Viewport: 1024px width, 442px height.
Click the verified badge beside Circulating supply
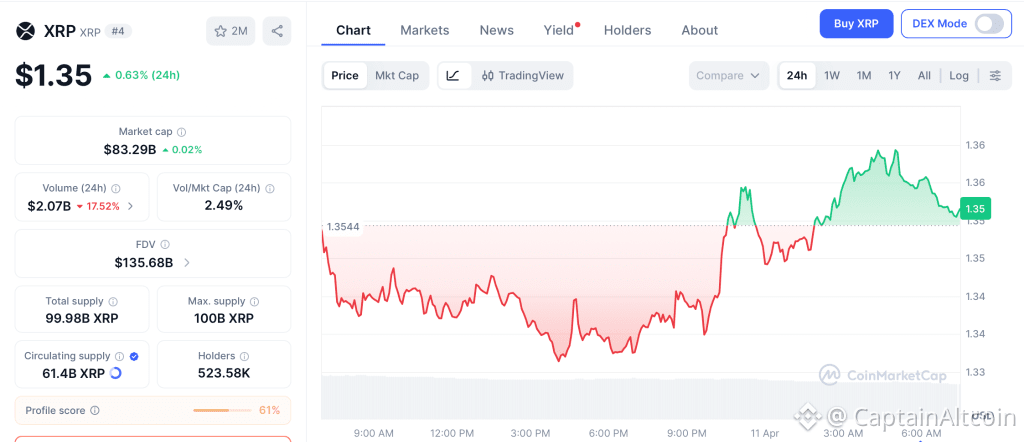[134, 356]
